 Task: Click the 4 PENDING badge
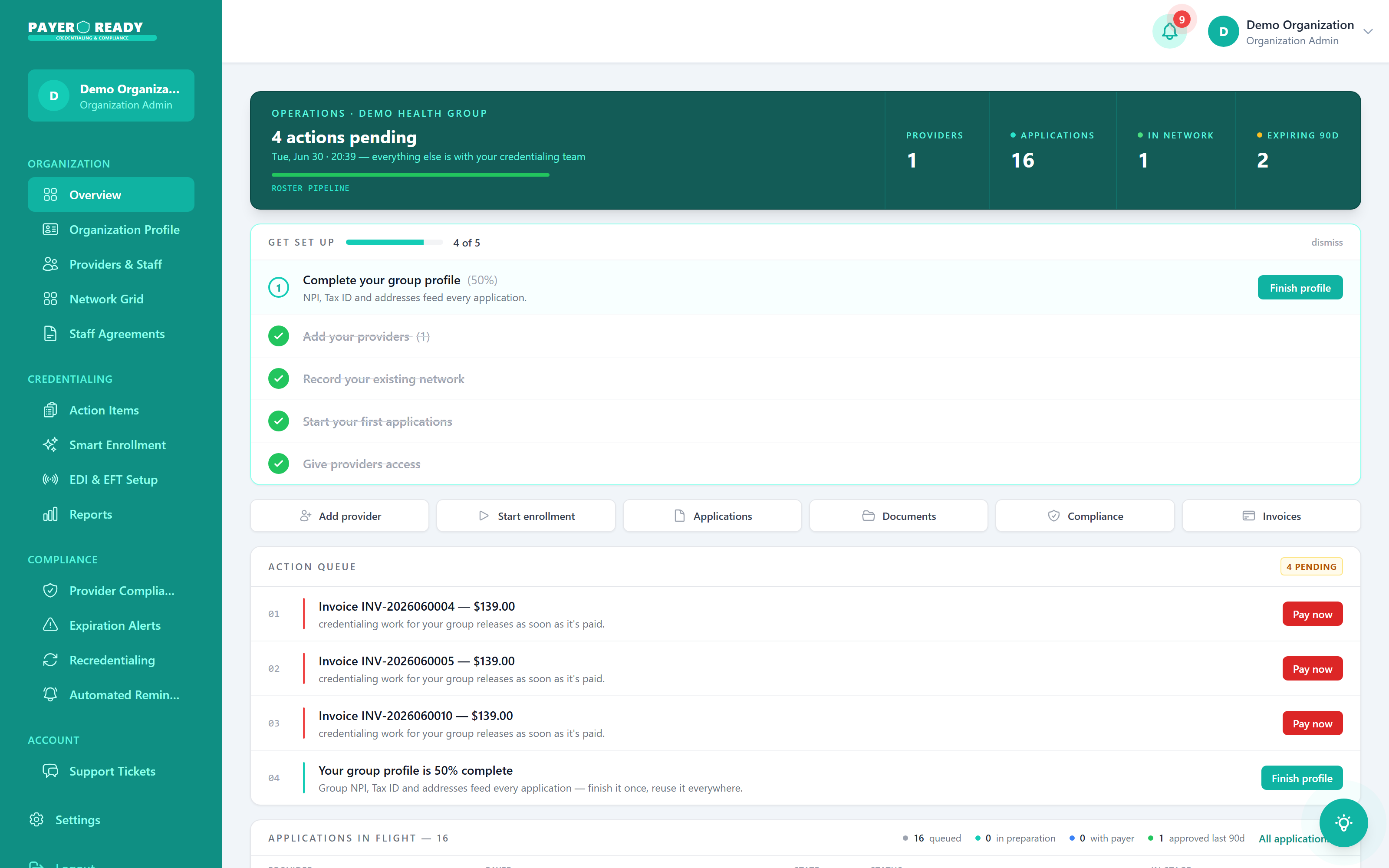point(1311,567)
